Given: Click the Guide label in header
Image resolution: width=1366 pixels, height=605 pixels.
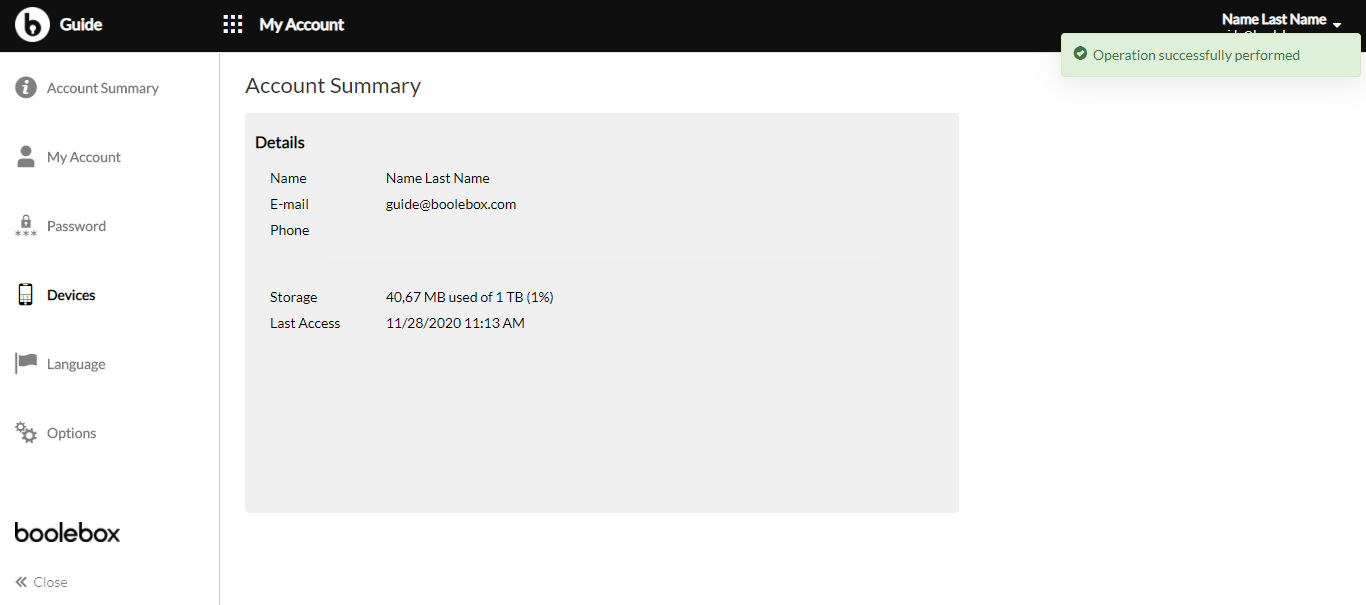Looking at the screenshot, I should pyautogui.click(x=81, y=25).
